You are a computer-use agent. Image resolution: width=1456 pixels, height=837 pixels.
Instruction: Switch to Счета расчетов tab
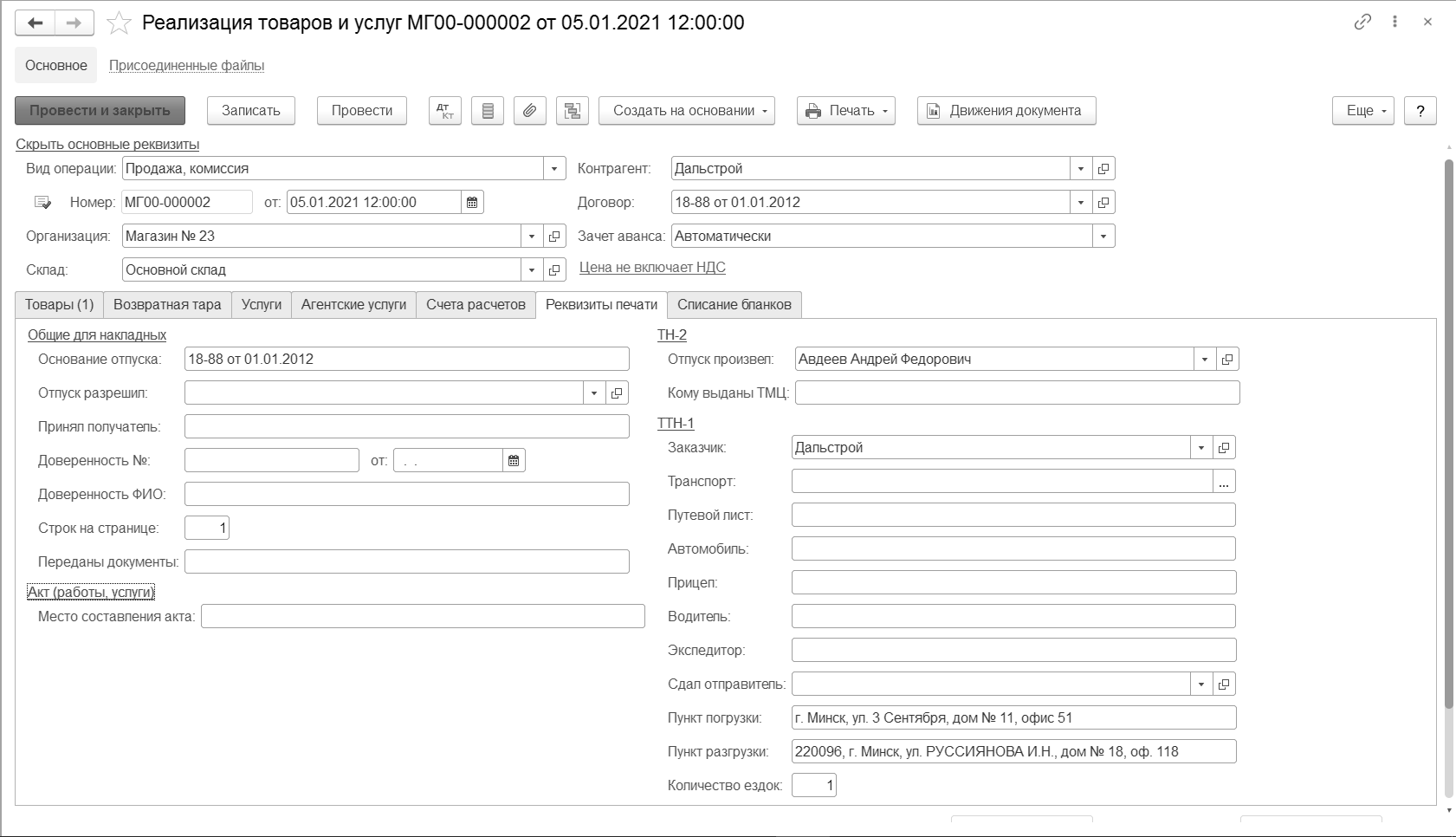click(476, 304)
